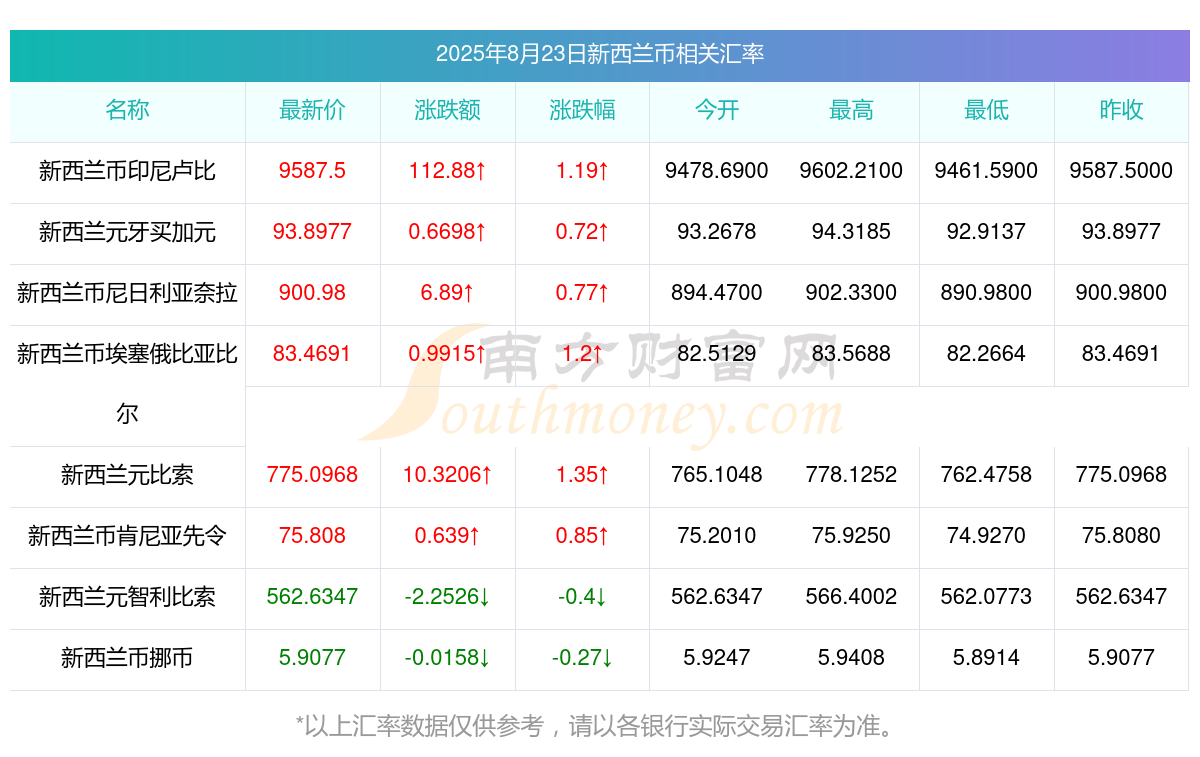This screenshot has height=757, width=1200.
Task: Click lowest value 92.9137
Action: 987,232
